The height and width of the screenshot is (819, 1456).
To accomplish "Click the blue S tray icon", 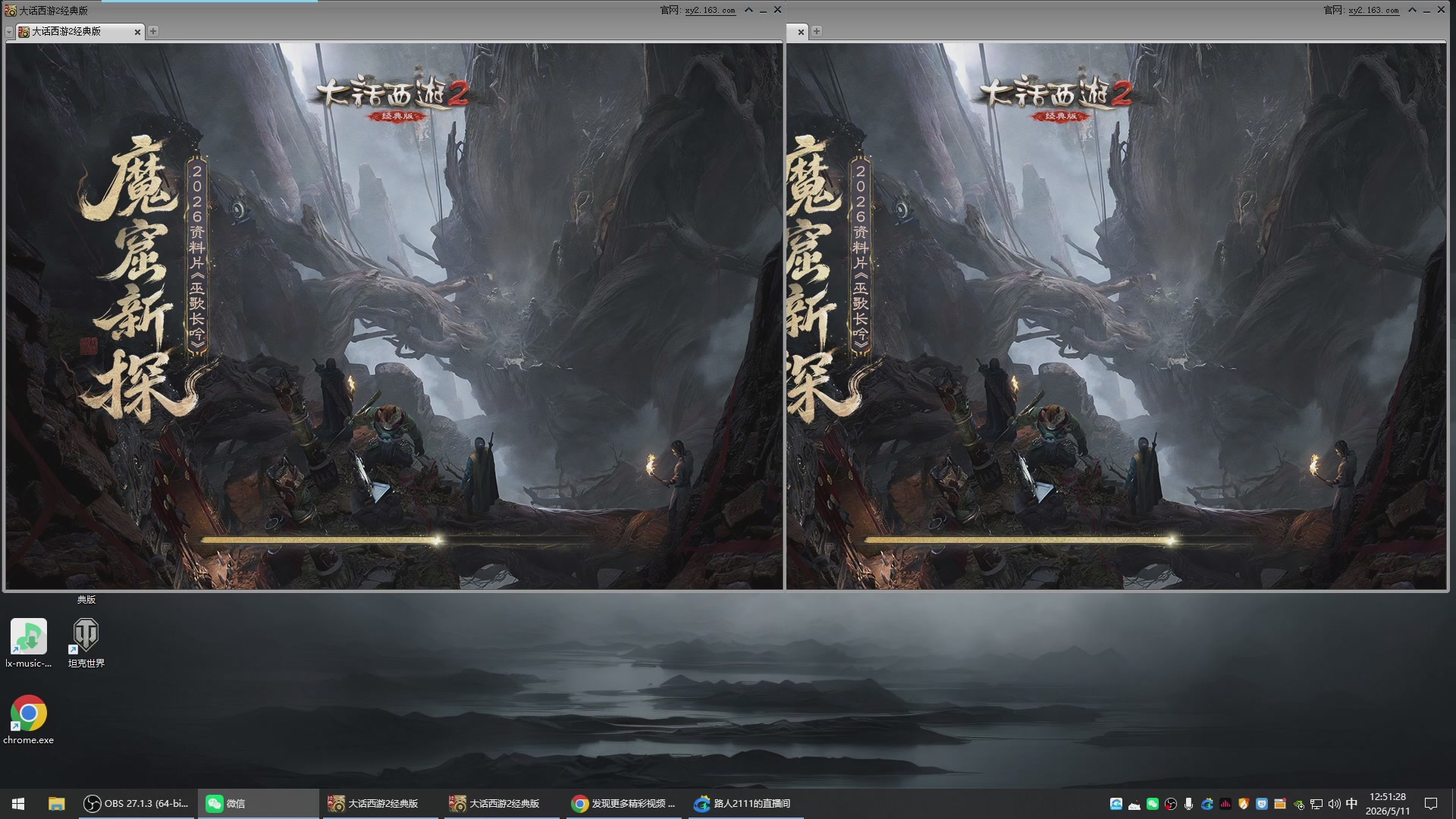I will coord(1262,804).
